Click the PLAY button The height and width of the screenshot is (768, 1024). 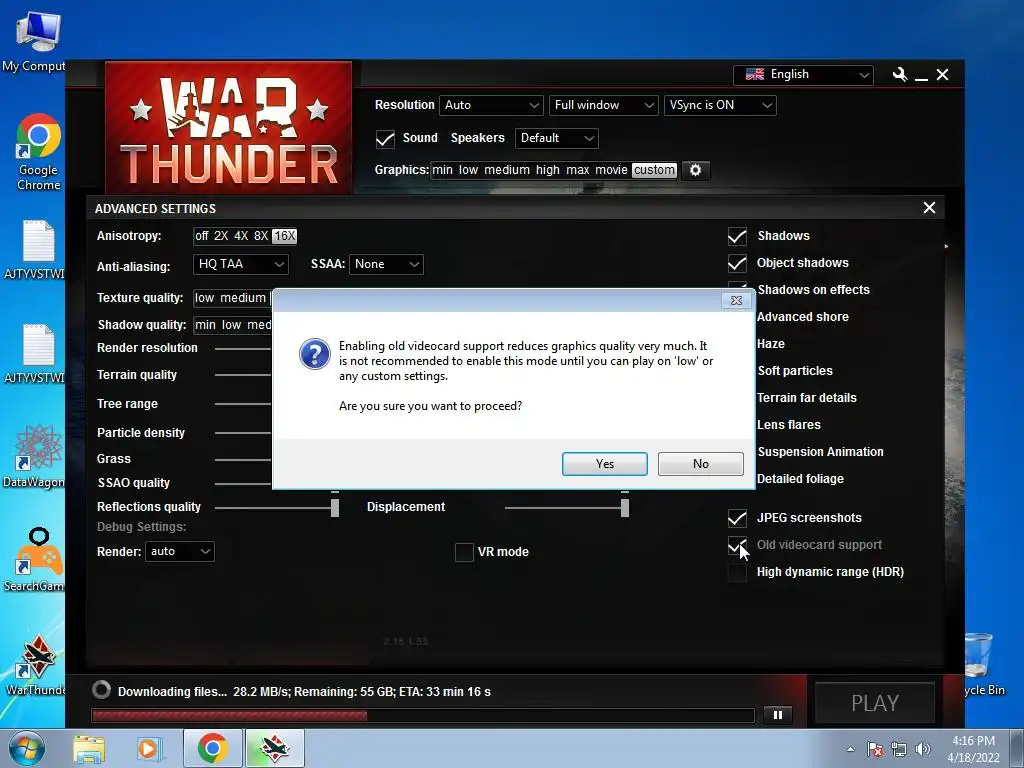pyautogui.click(x=875, y=703)
